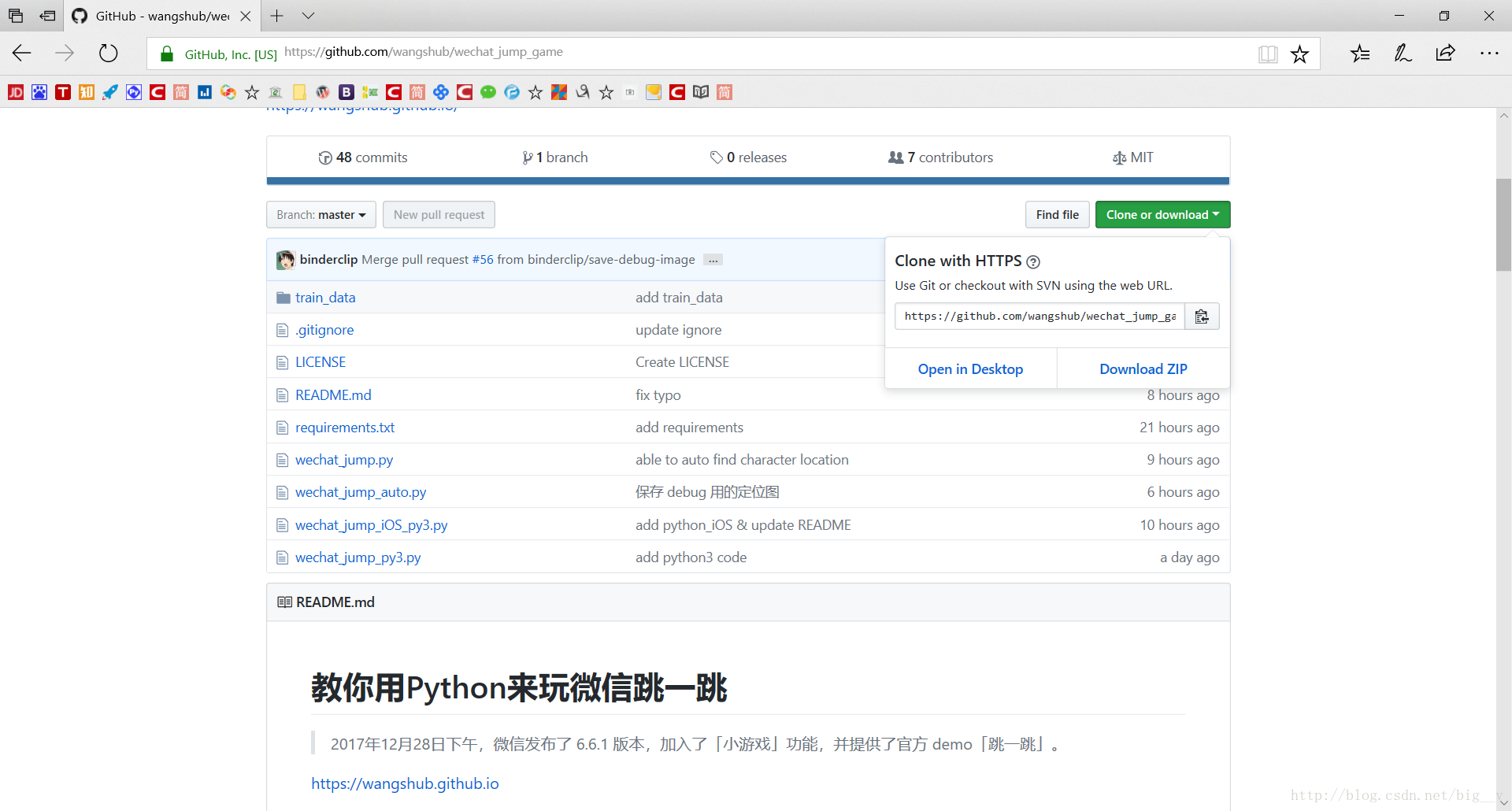The height and width of the screenshot is (811, 1512).
Task: Open wechat_jump_py3.py file
Action: (x=358, y=557)
